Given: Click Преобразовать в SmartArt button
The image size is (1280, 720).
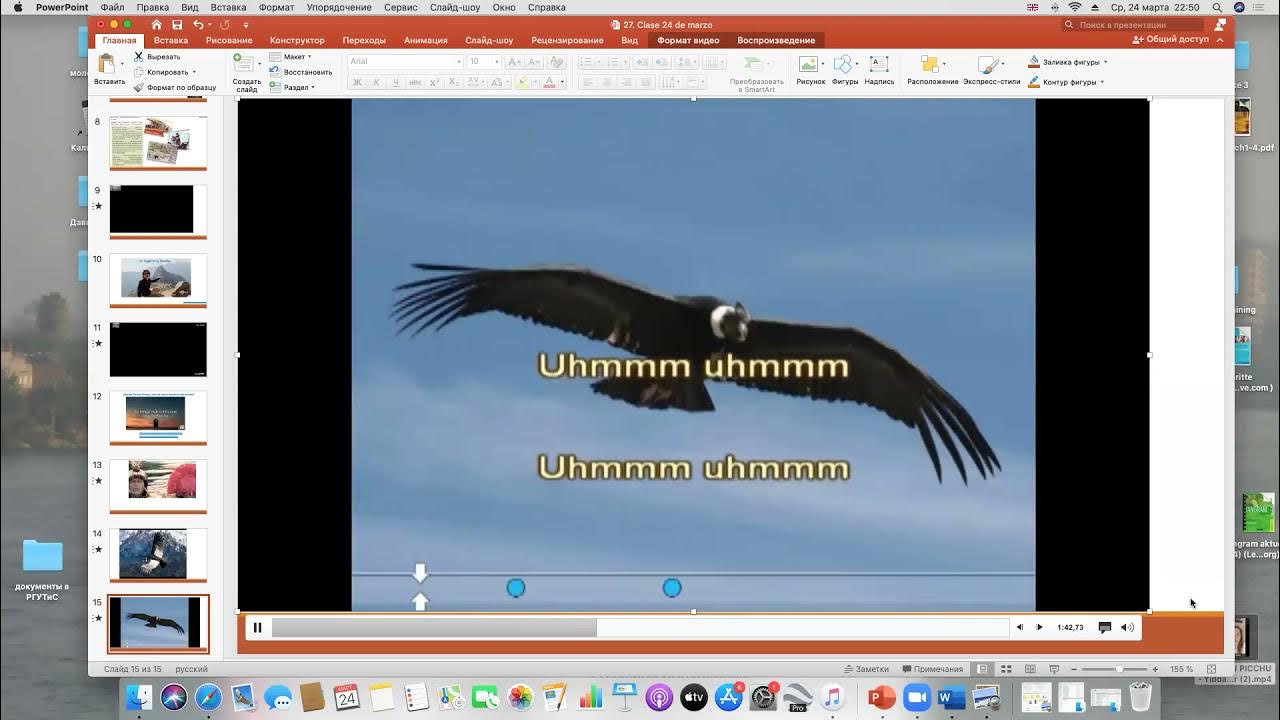Looking at the screenshot, I should tap(756, 74).
